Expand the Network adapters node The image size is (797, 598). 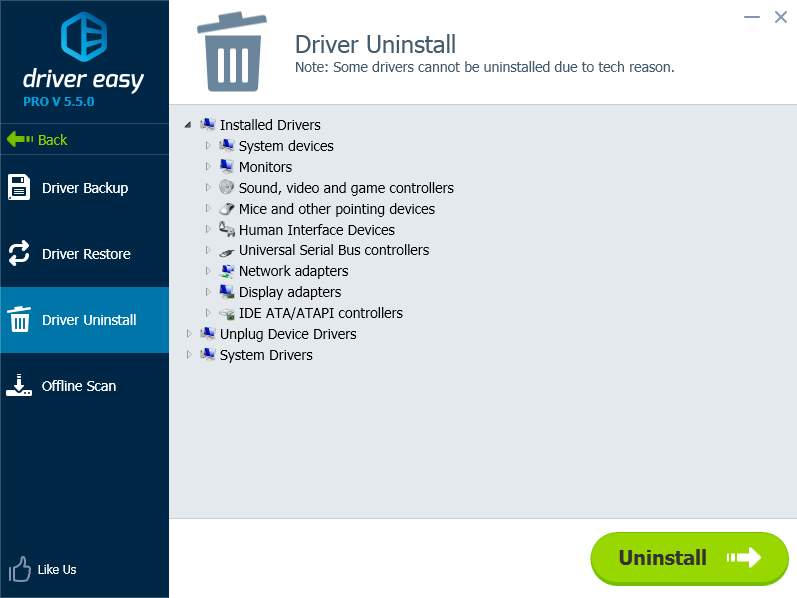[208, 271]
